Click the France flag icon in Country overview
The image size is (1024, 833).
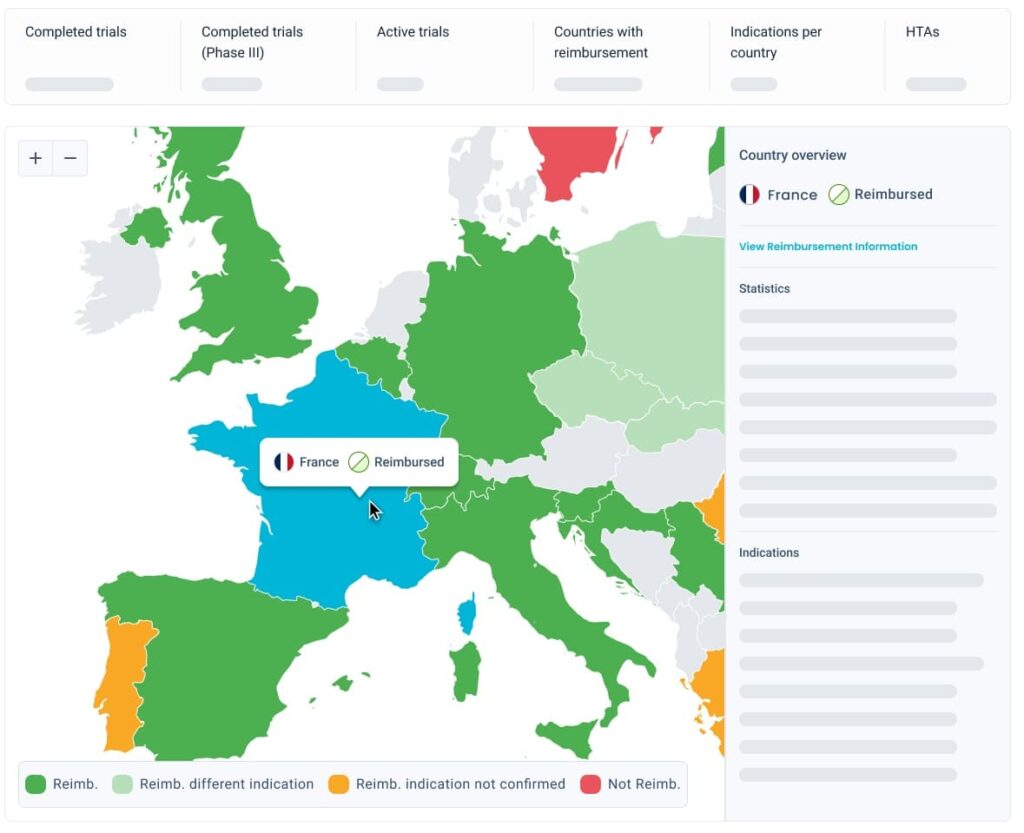(749, 195)
